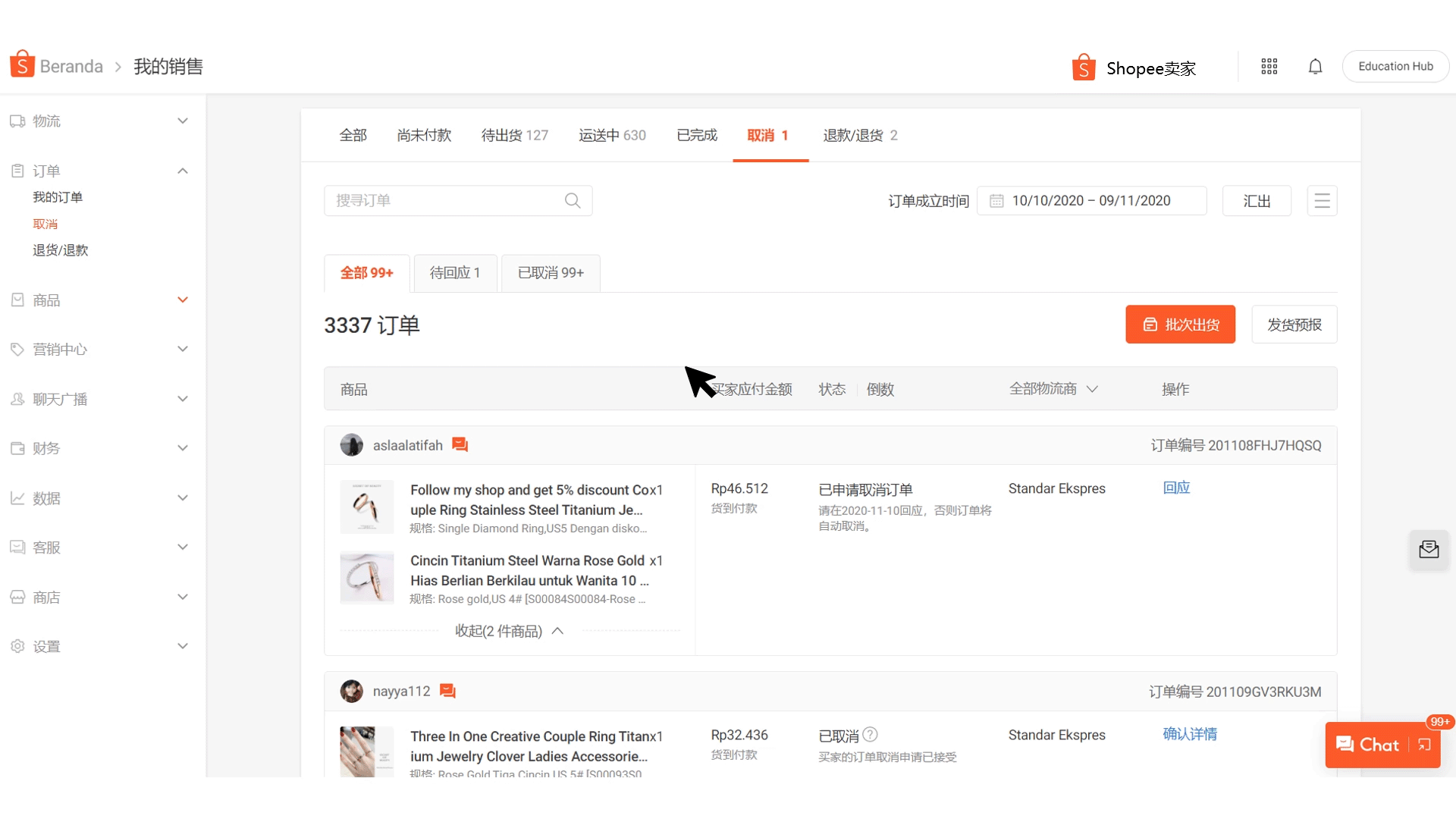1456x819 pixels.
Task: Click the export/汇出 icon button
Action: 1257,201
